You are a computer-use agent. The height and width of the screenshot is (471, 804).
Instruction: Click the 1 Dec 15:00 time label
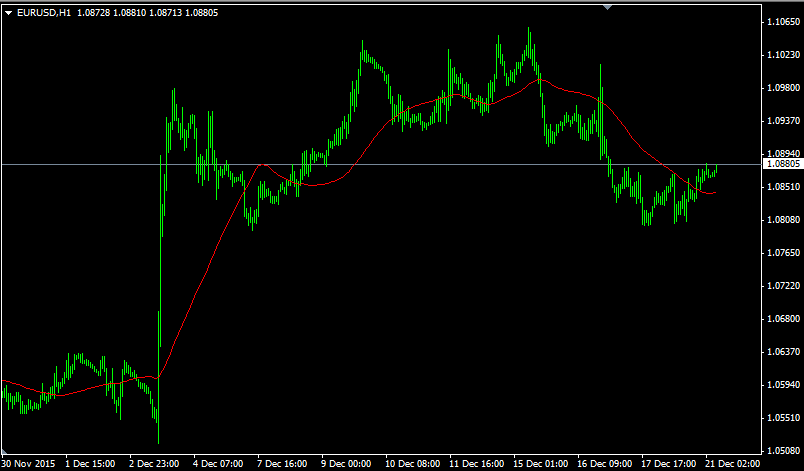[91, 464]
